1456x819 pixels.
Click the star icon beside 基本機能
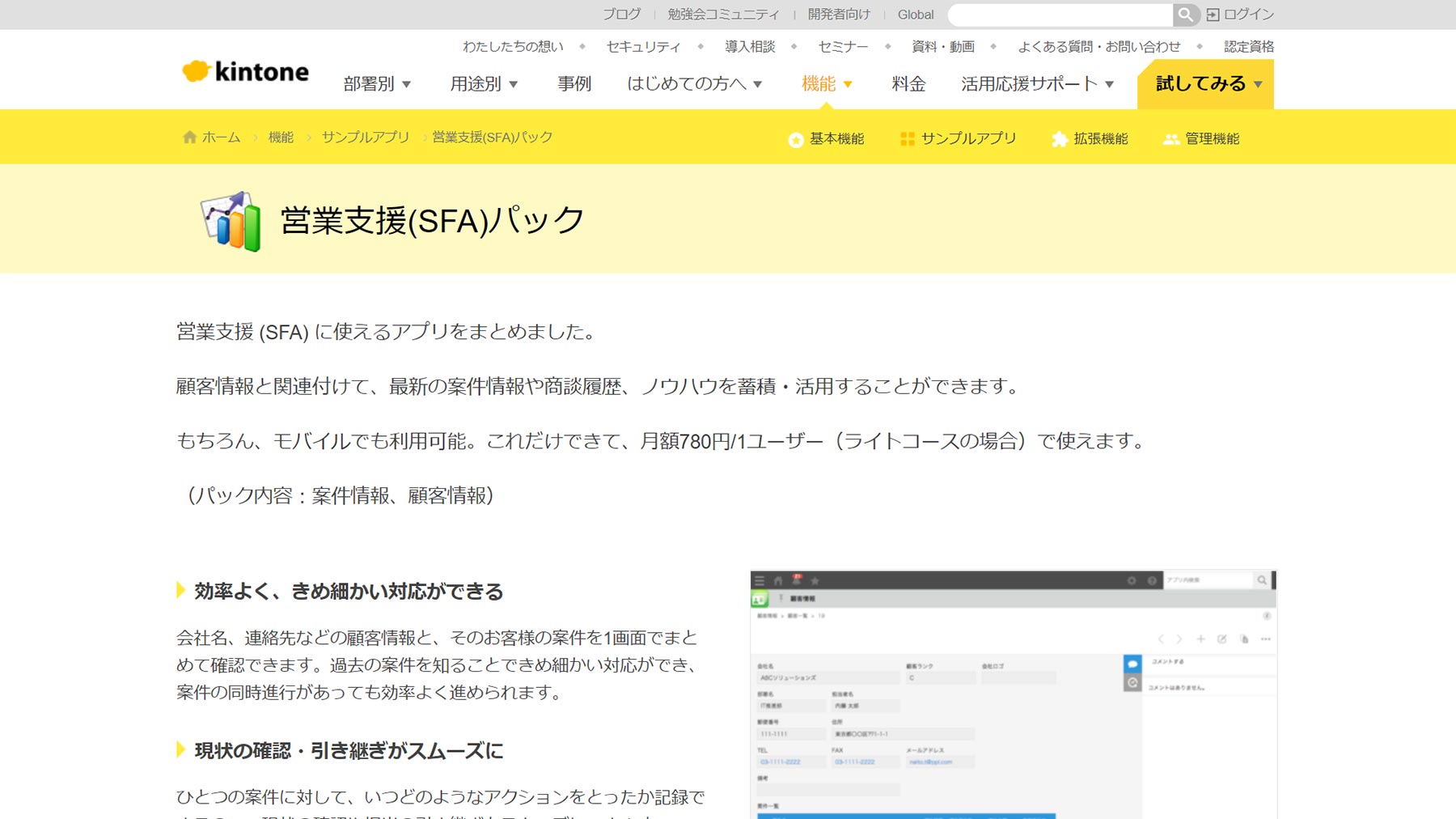coord(796,139)
